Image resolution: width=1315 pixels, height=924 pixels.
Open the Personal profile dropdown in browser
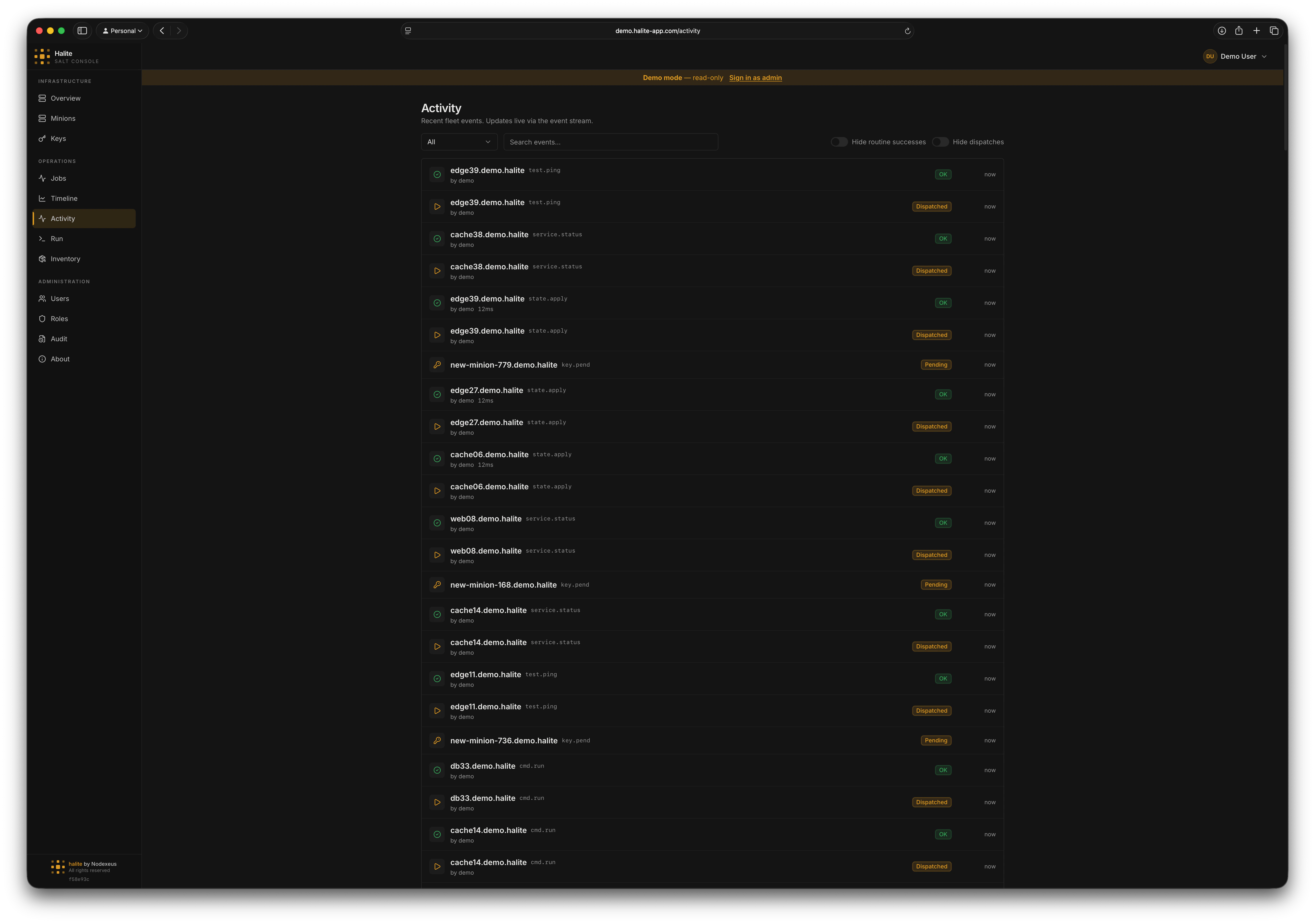click(122, 31)
